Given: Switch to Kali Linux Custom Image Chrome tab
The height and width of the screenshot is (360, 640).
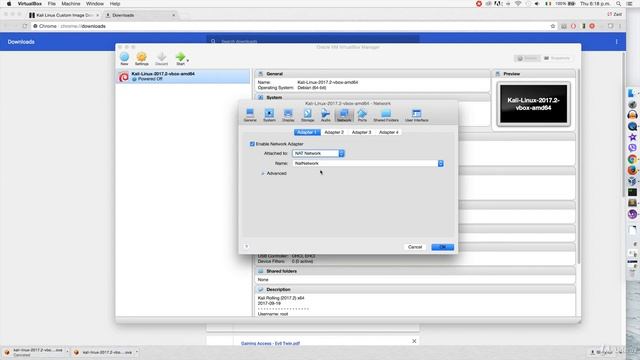Looking at the screenshot, I should tap(64, 15).
